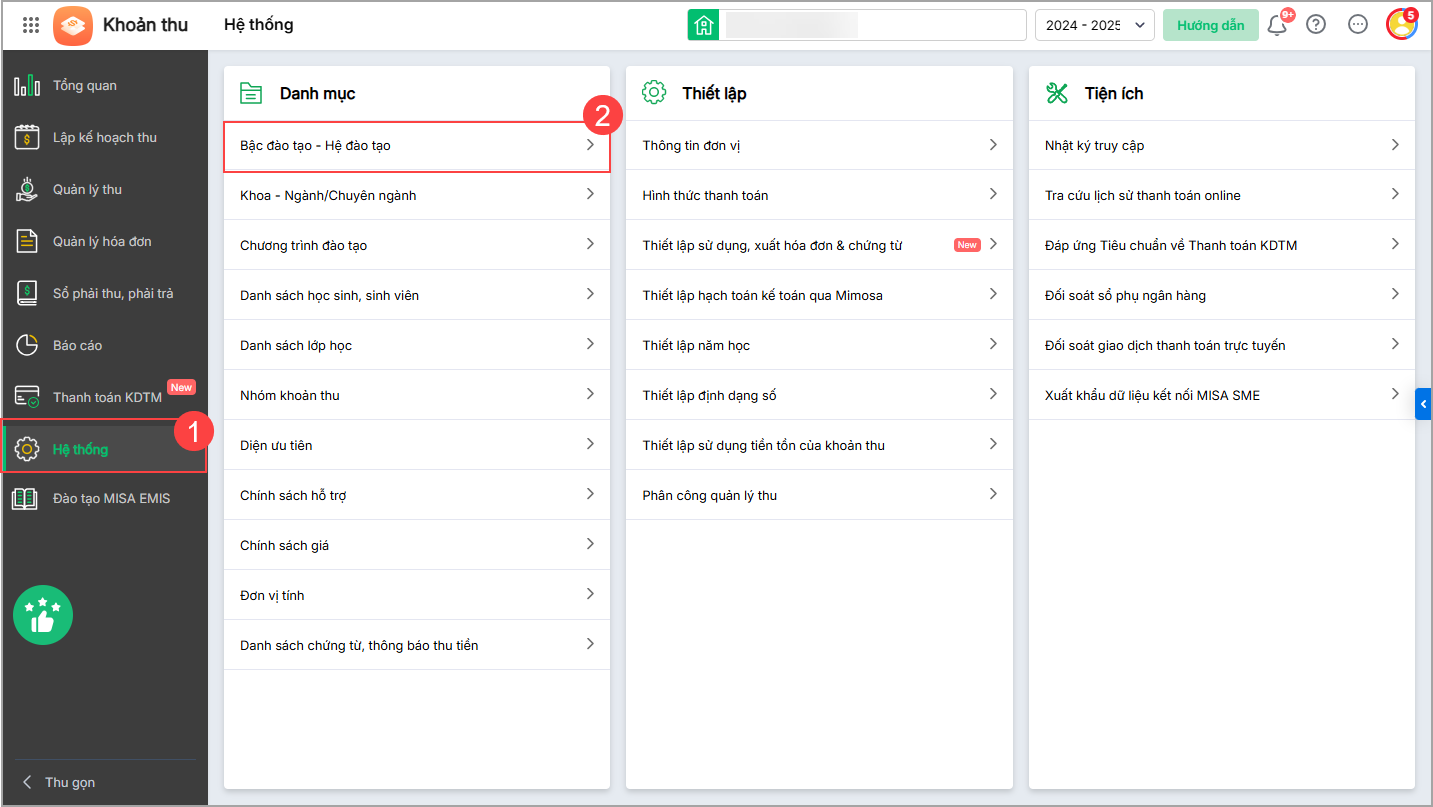Open the app launcher grid icon
1433x807 pixels.
click(31, 25)
